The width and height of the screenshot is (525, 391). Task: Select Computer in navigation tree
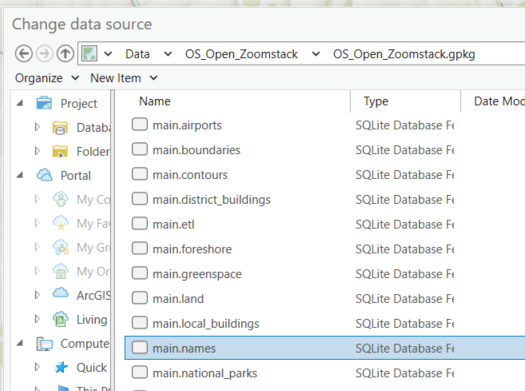(x=85, y=344)
